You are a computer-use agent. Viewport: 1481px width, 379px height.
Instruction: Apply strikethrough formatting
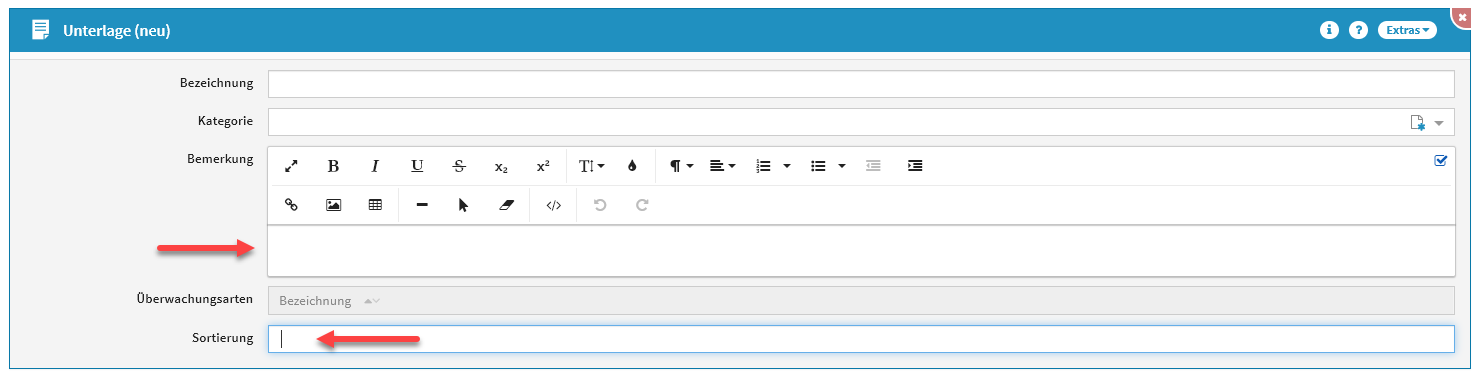click(459, 166)
